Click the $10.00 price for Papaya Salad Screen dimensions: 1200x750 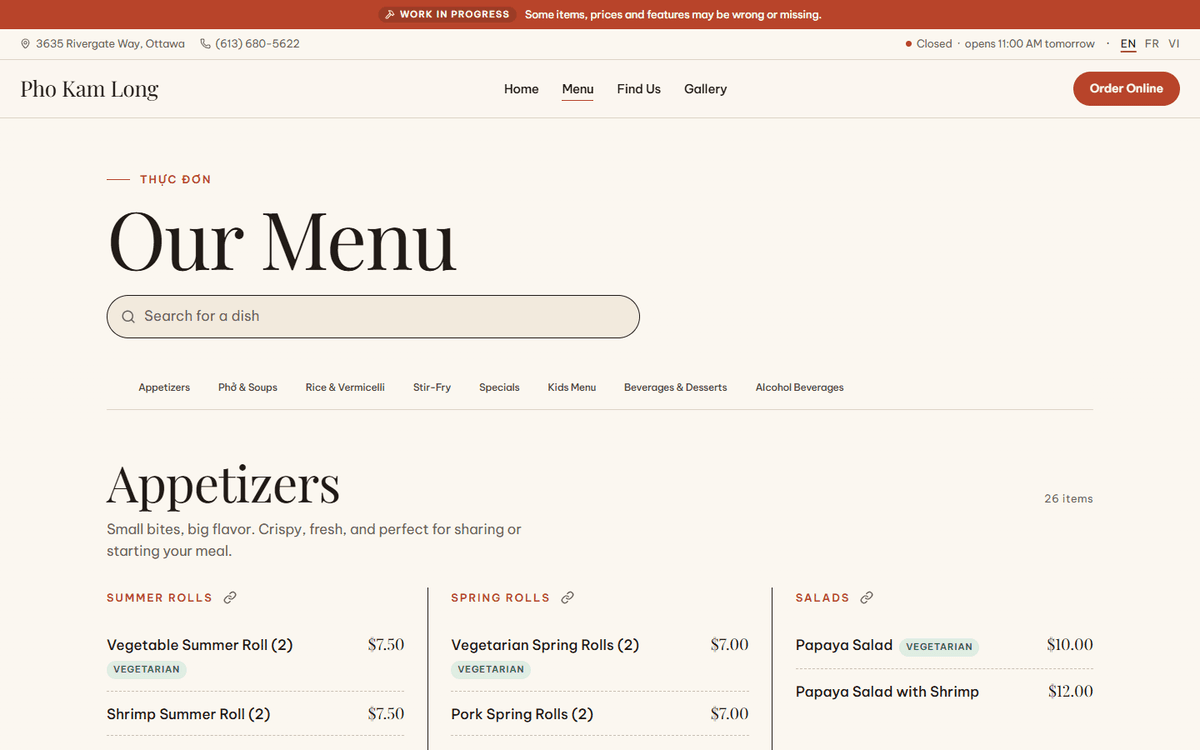[1070, 645]
